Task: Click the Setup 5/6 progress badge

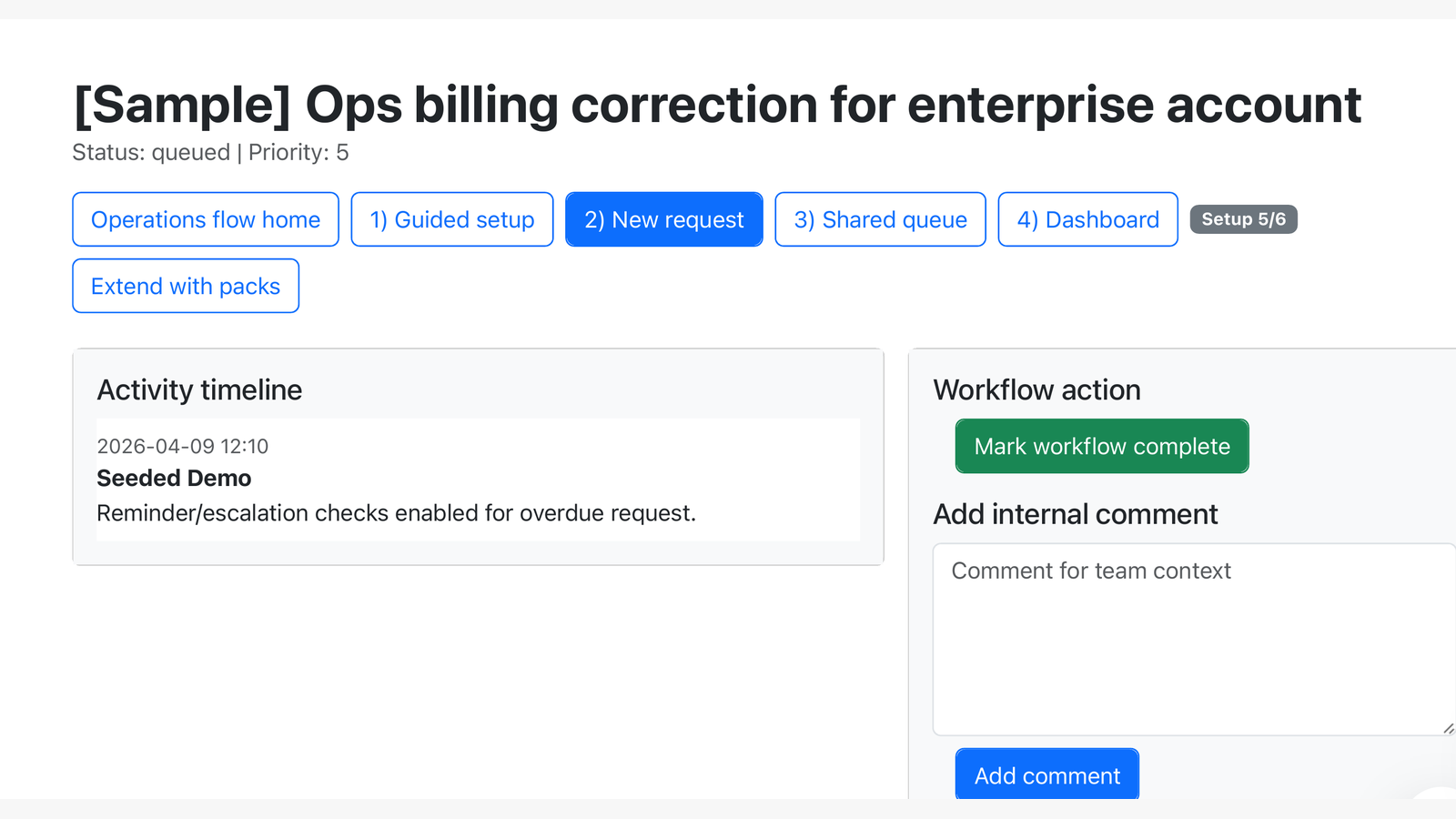Action: (x=1243, y=218)
